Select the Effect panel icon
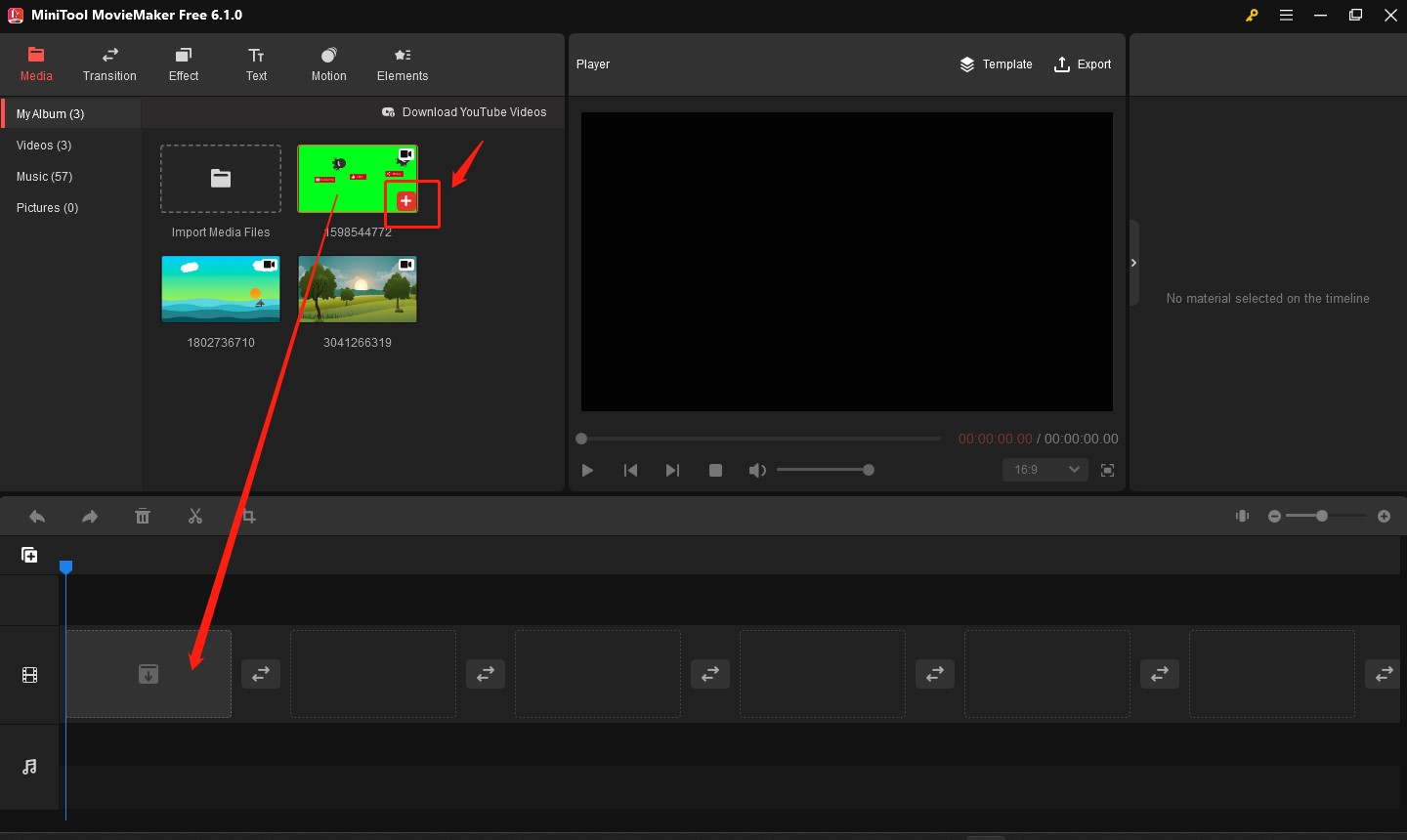Viewport: 1407px width, 840px height. click(x=183, y=63)
